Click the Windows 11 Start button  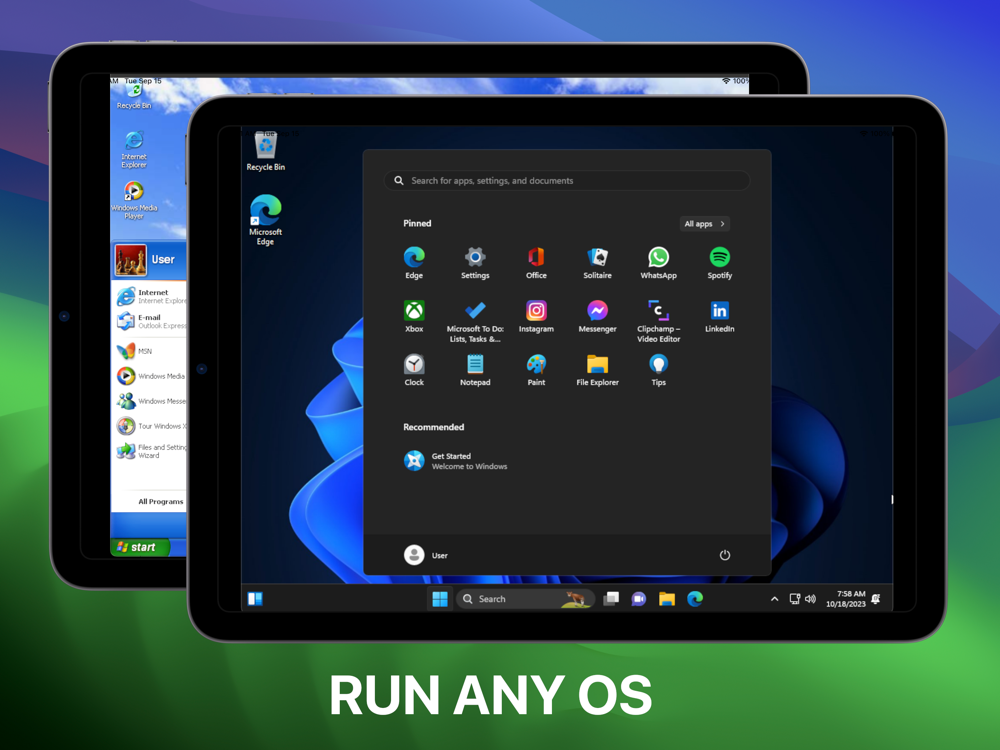[439, 599]
